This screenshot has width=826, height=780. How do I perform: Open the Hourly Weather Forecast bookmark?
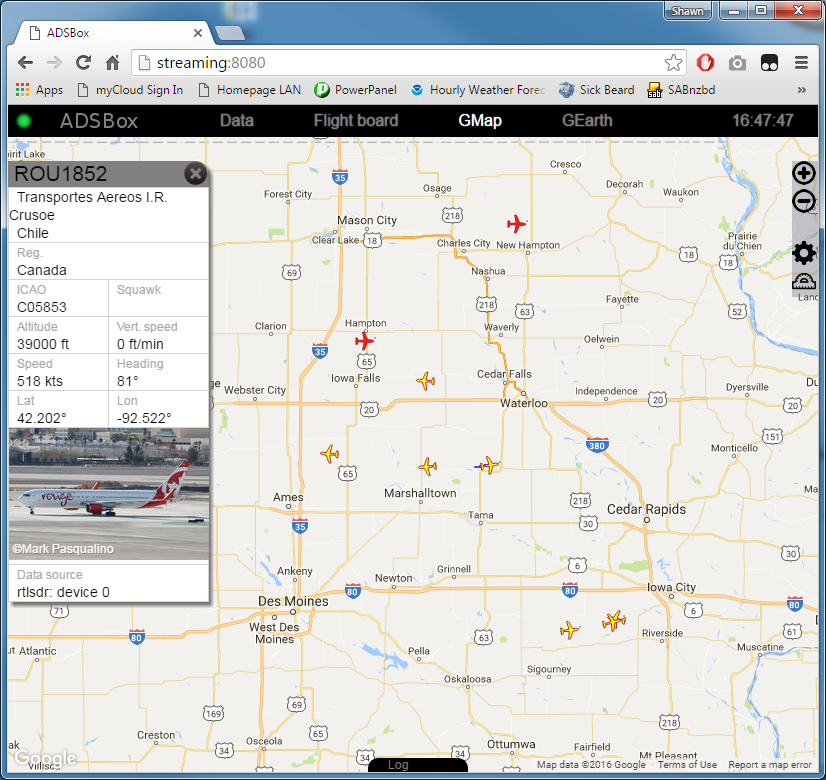pos(478,90)
